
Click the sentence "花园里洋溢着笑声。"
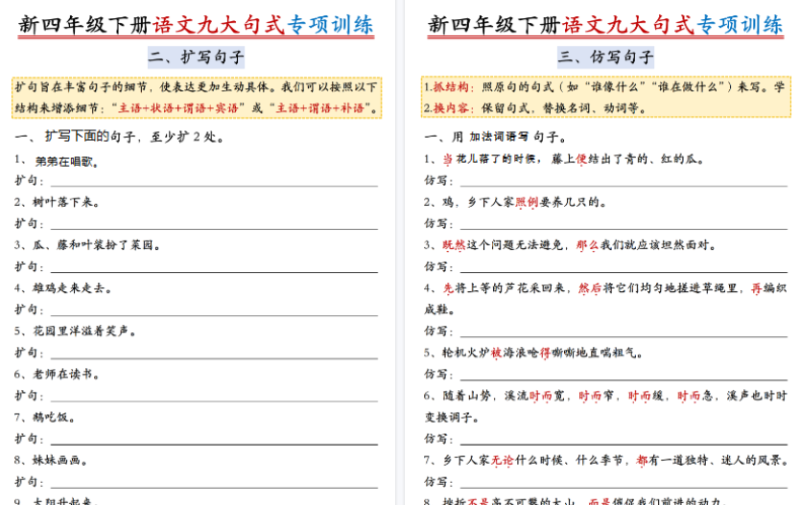[x=84, y=332]
